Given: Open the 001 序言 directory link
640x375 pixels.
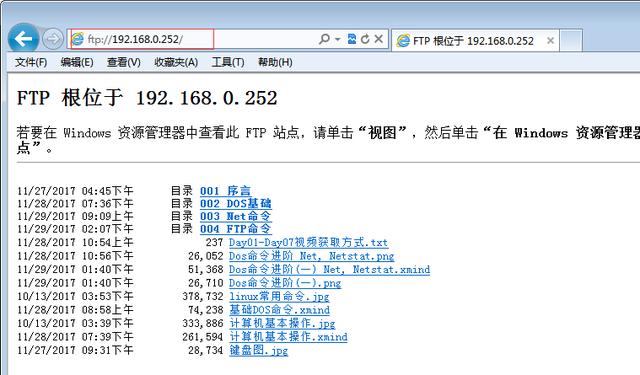Looking at the screenshot, I should (225, 191).
